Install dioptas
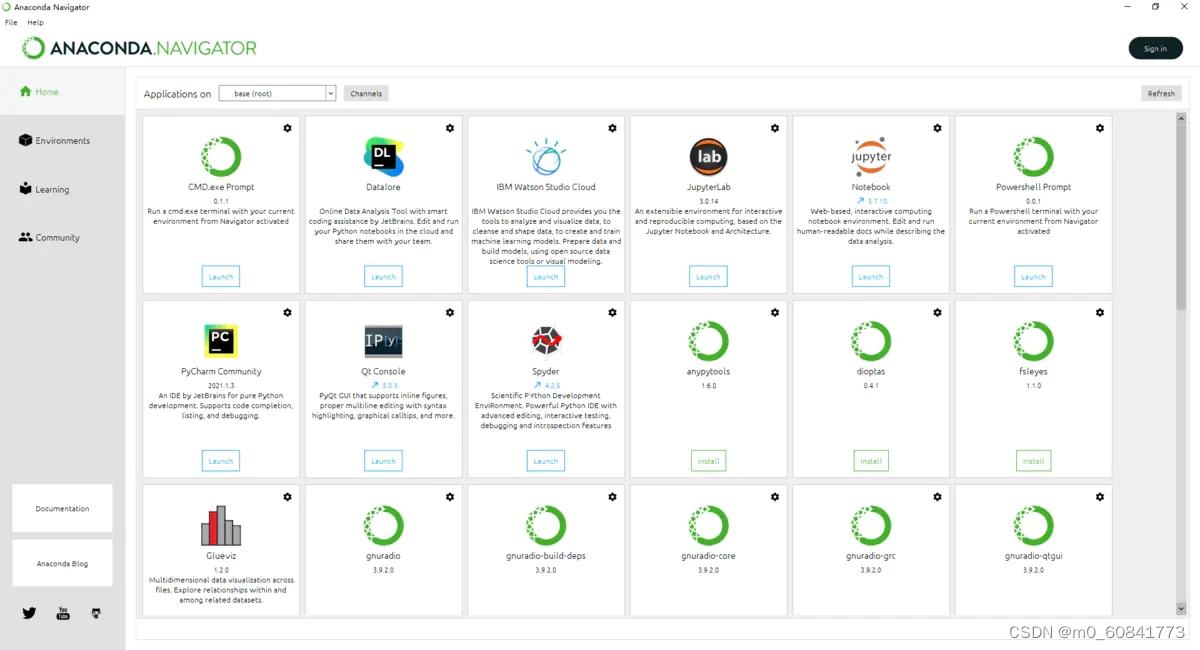 871,461
